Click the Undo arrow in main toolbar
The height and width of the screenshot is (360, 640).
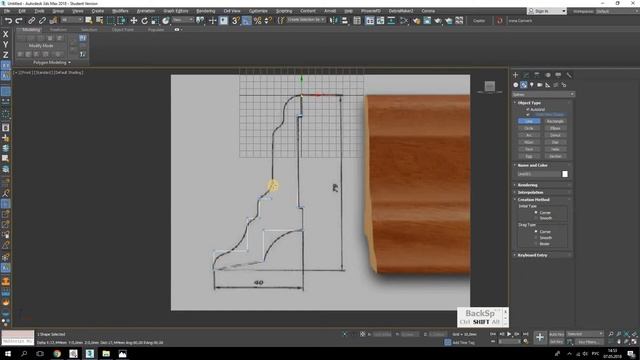point(8,20)
